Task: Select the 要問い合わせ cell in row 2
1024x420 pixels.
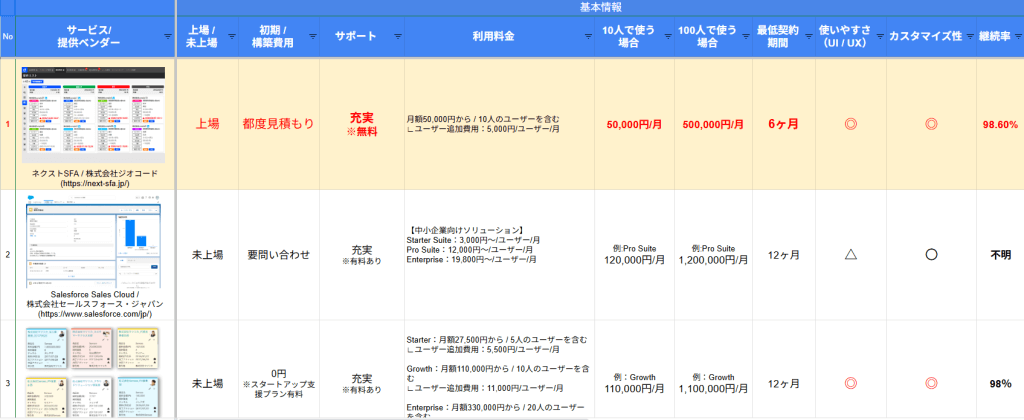Action: tap(278, 254)
